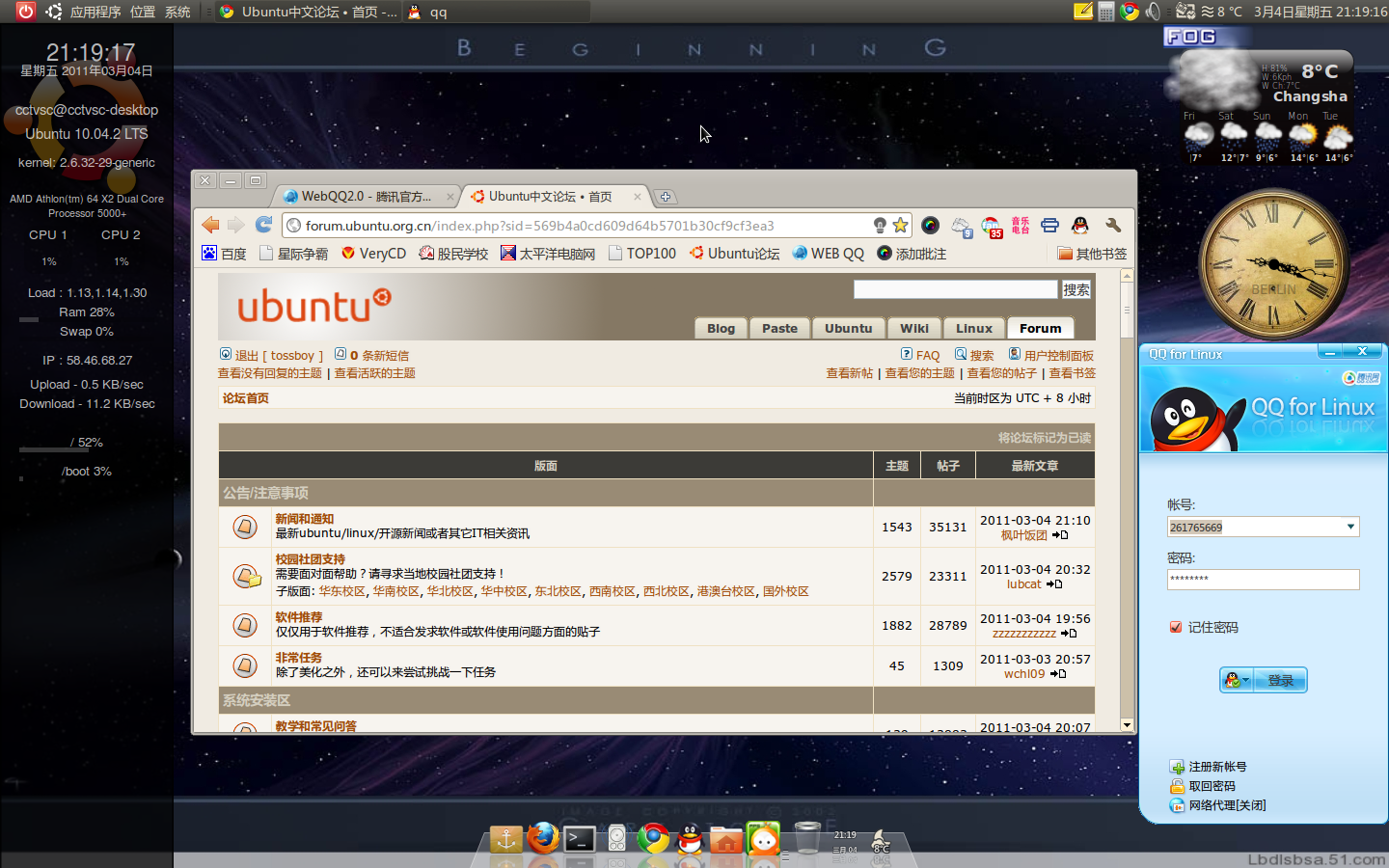Open the 非常任务 forum board
This screenshot has height=868, width=1389.
(299, 658)
